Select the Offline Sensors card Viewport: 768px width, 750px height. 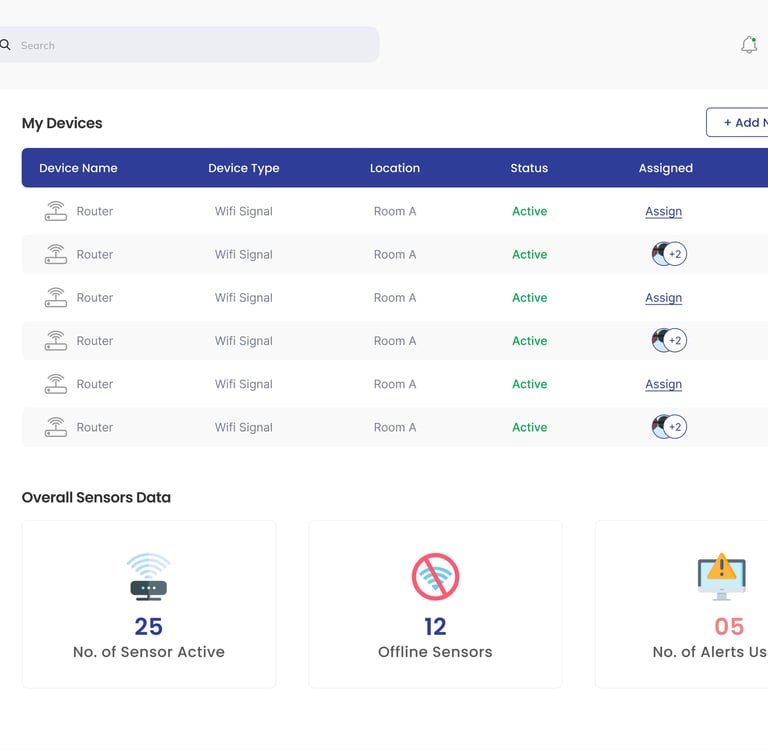click(x=435, y=604)
